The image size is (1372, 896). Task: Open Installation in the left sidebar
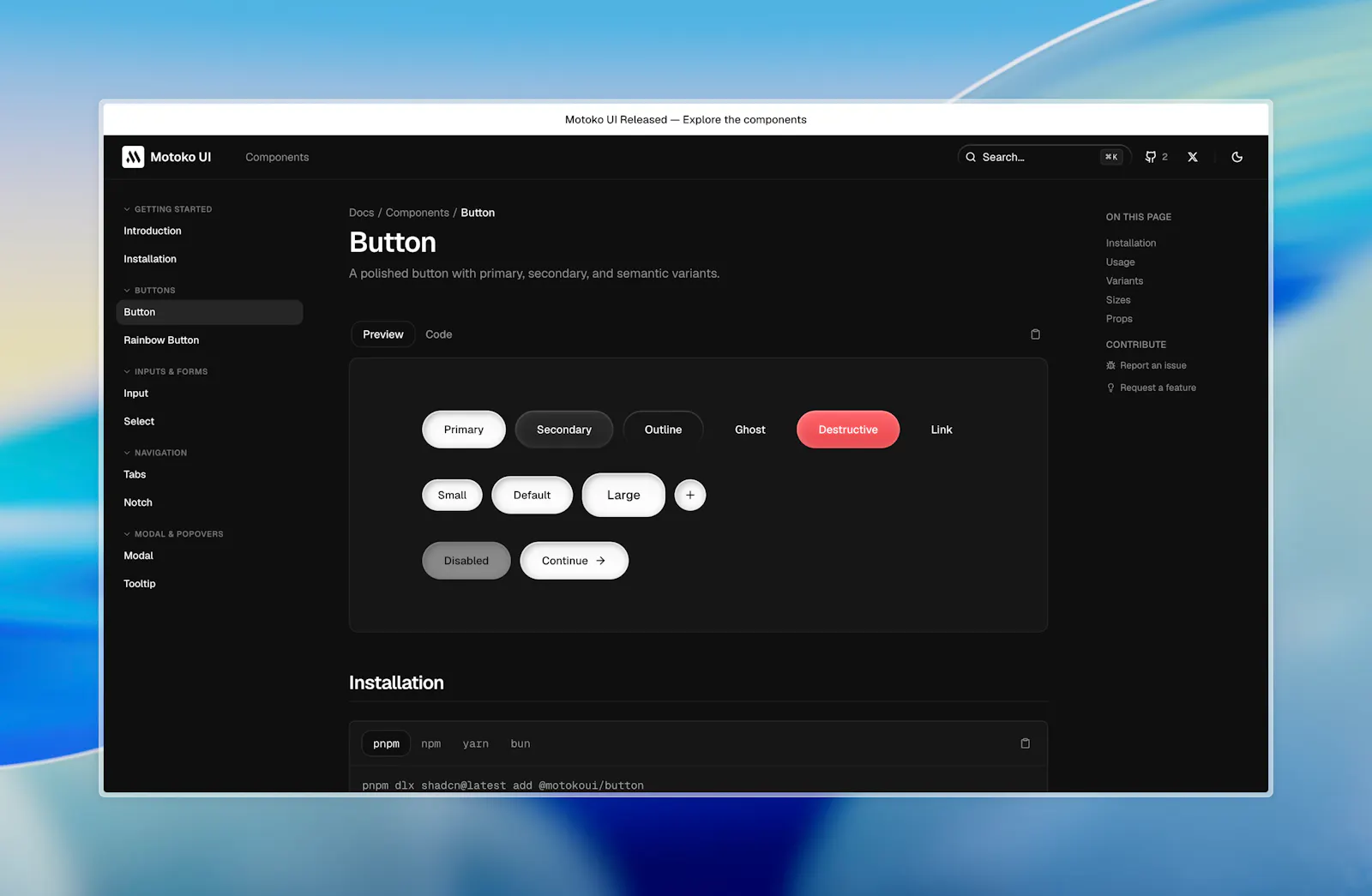pos(150,259)
